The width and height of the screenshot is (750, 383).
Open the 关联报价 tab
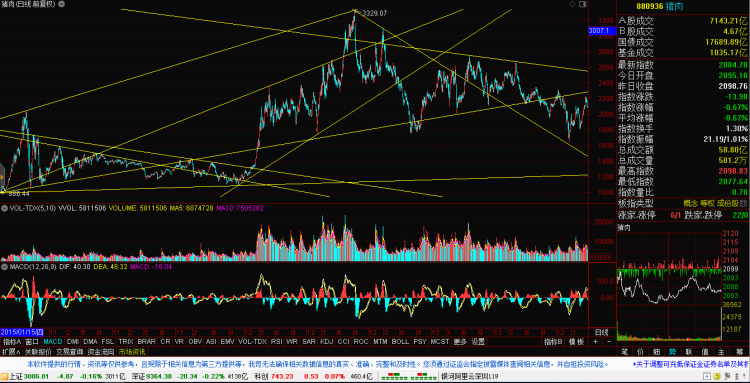click(x=38, y=352)
